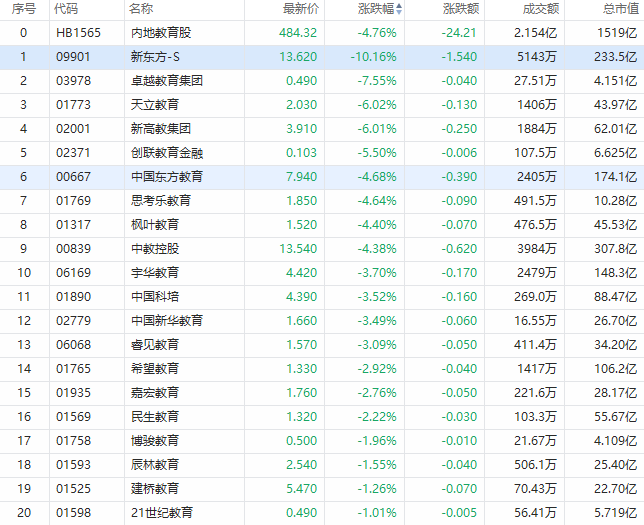The height and width of the screenshot is (525, 644).
Task: Click stock code 01569
Action: 73,417
